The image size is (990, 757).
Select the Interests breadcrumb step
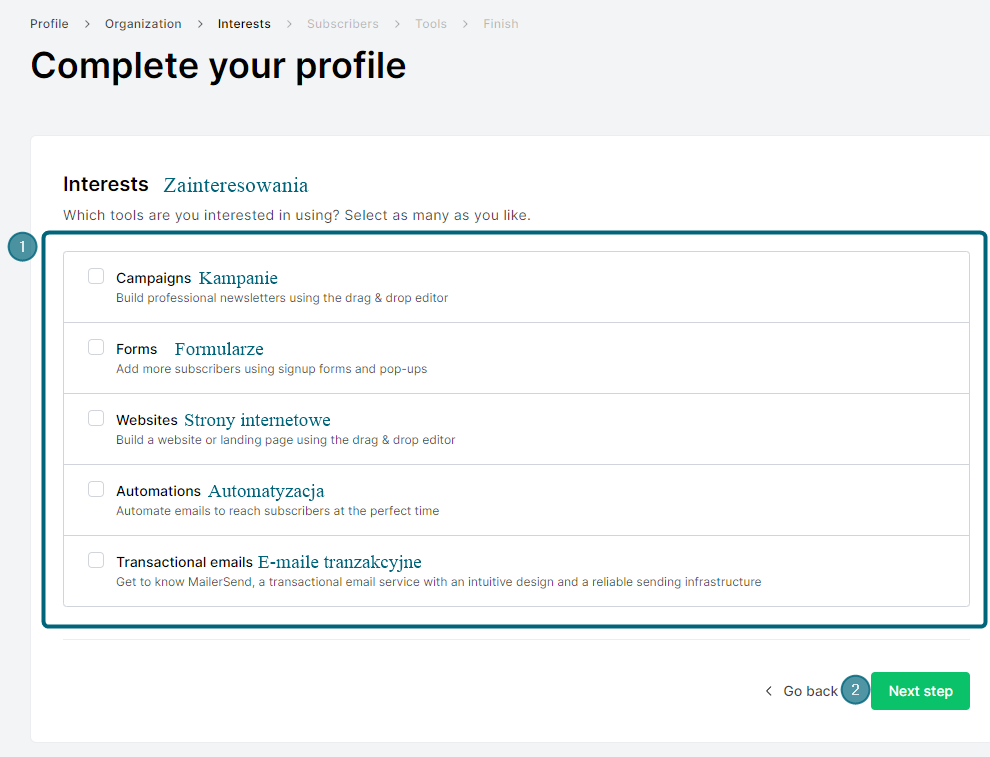coord(244,24)
